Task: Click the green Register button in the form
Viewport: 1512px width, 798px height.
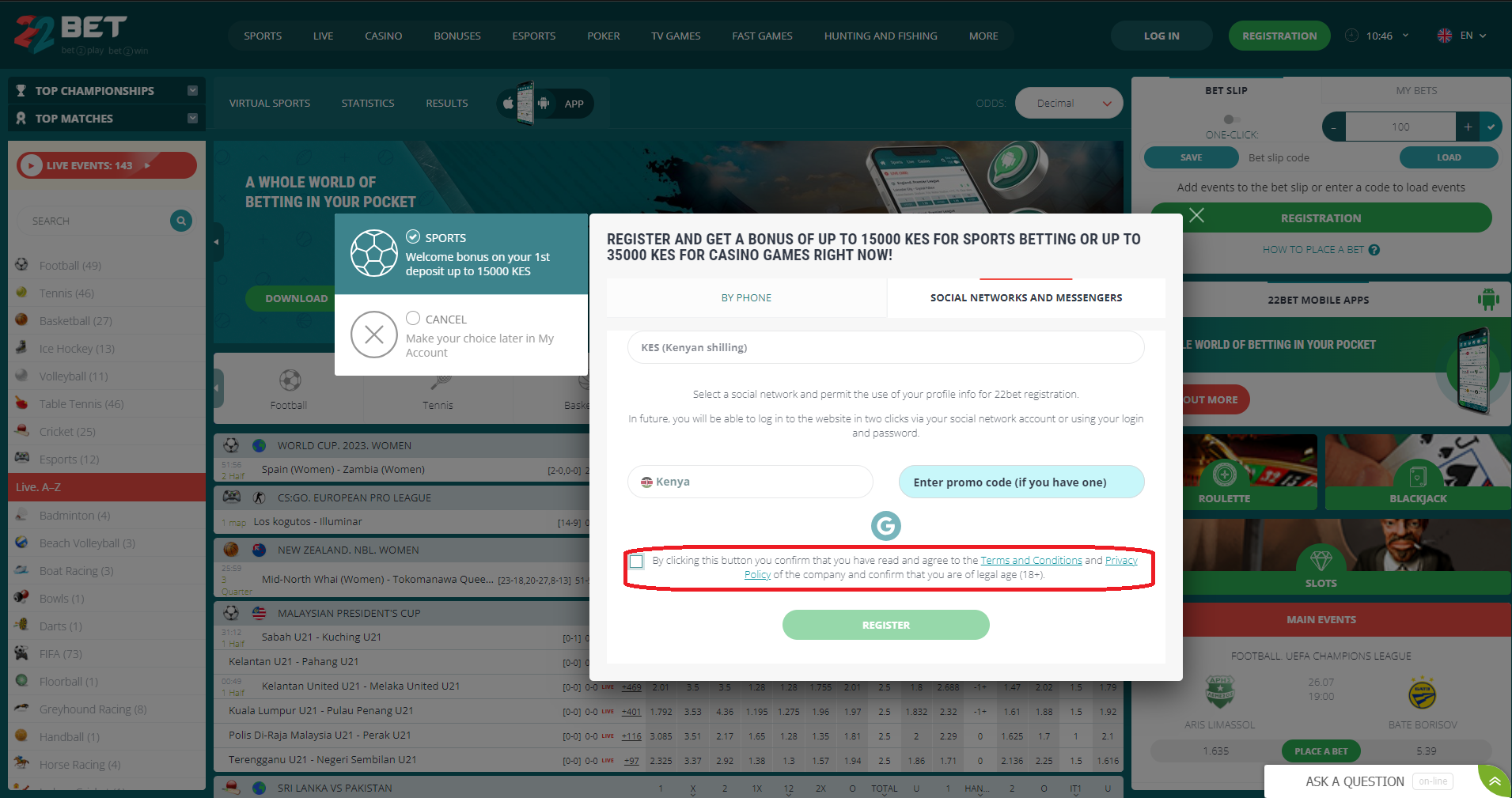Action: [885, 625]
